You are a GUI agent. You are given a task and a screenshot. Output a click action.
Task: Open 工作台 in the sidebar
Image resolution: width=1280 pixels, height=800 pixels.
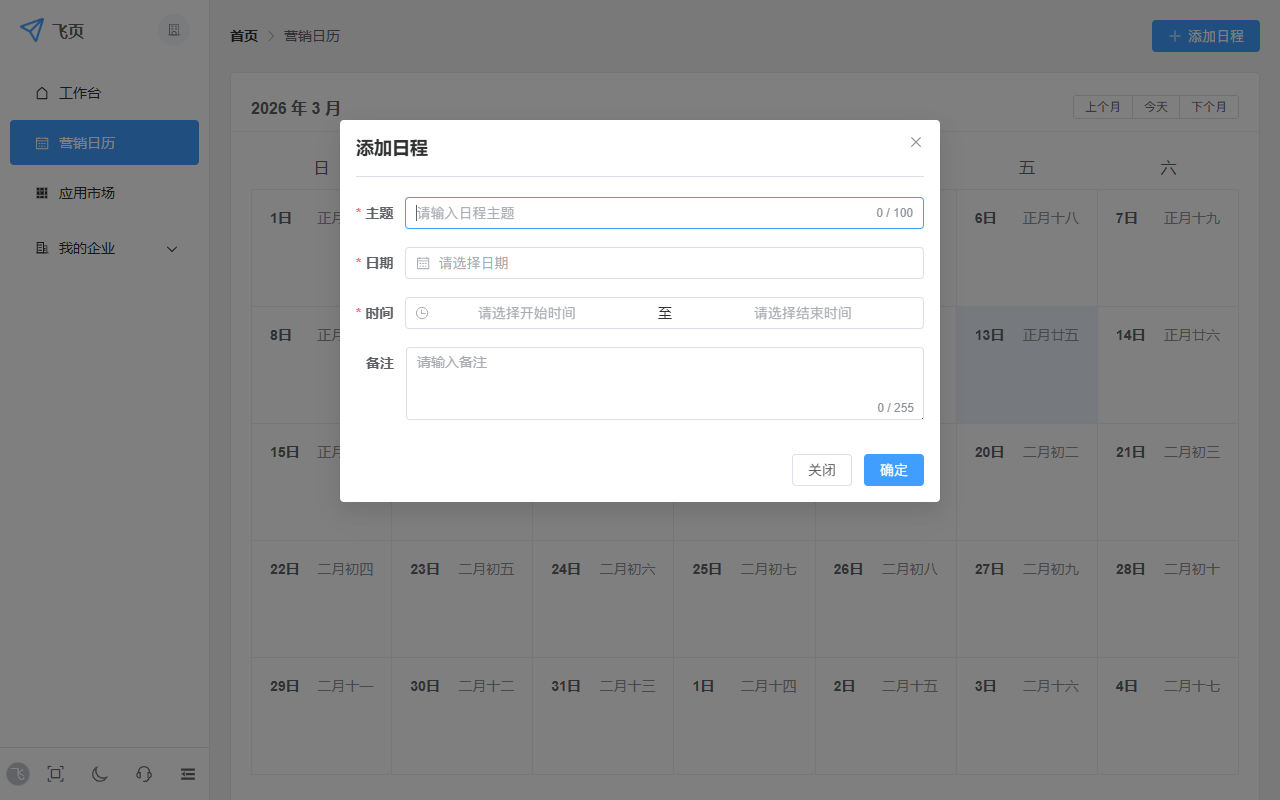point(80,93)
